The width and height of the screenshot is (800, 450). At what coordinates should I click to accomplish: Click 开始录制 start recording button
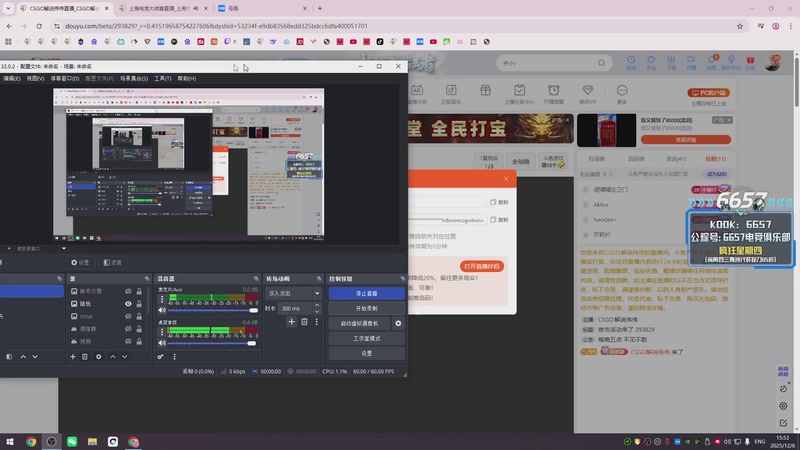click(366, 308)
